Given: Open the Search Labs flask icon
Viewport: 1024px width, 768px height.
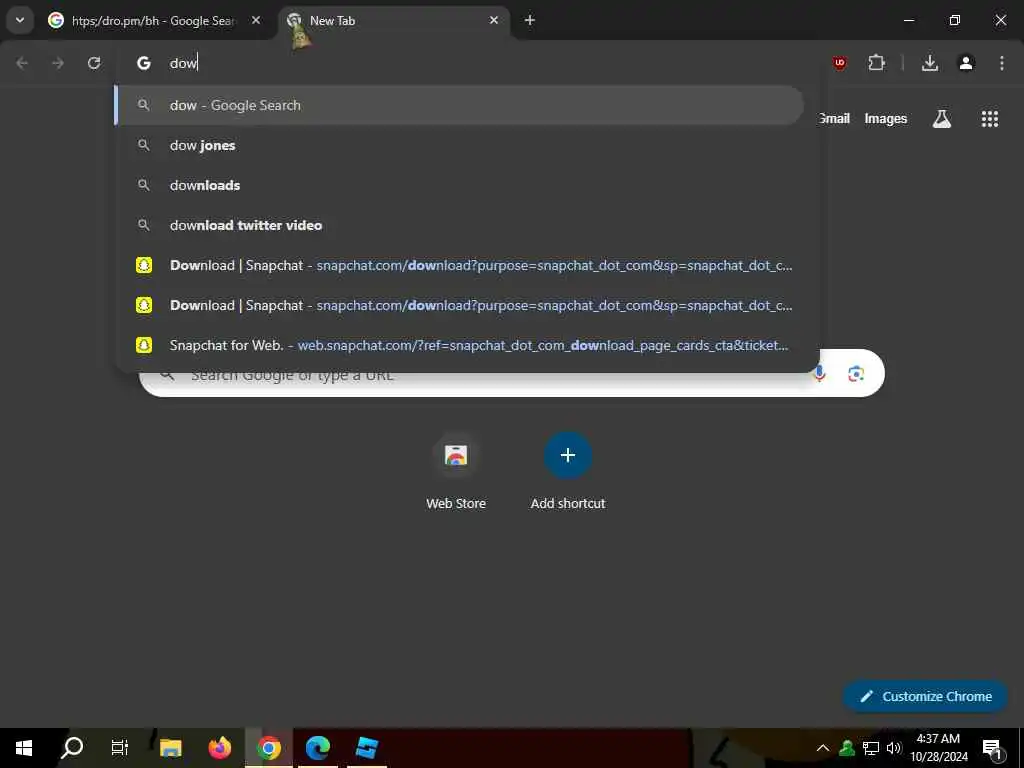Looking at the screenshot, I should [942, 119].
